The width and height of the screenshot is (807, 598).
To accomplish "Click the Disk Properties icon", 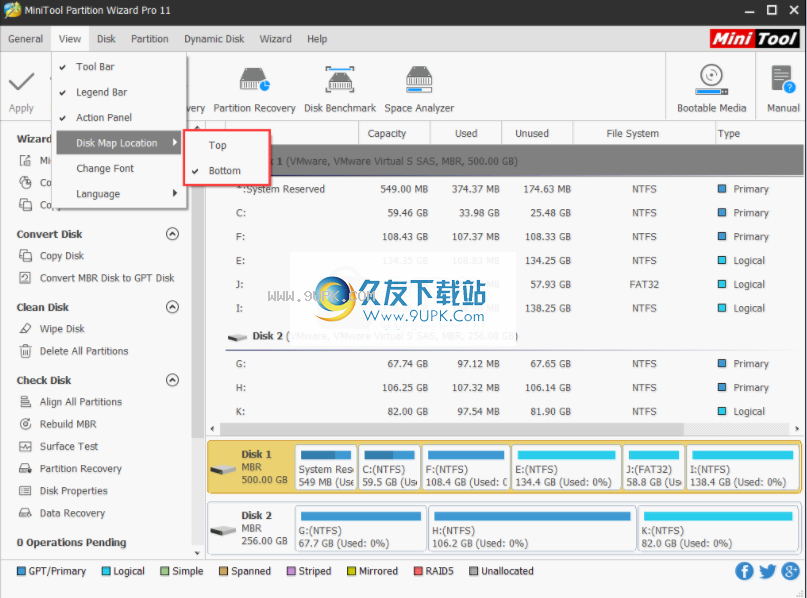I will pyautogui.click(x=25, y=490).
